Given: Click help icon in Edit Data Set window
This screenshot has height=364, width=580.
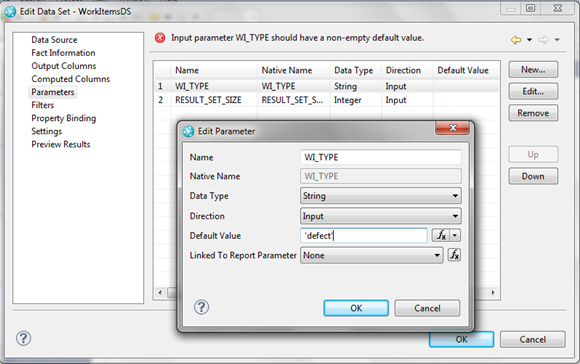Looking at the screenshot, I should pos(23,338).
